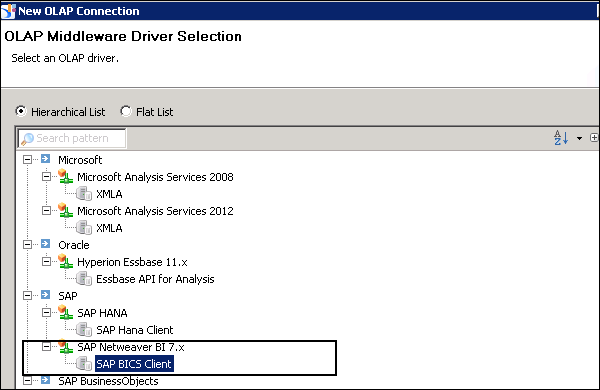Viewport: 600px width, 390px height.
Task: Click the SAP BusinessObjects arrow icon
Action: [46, 380]
